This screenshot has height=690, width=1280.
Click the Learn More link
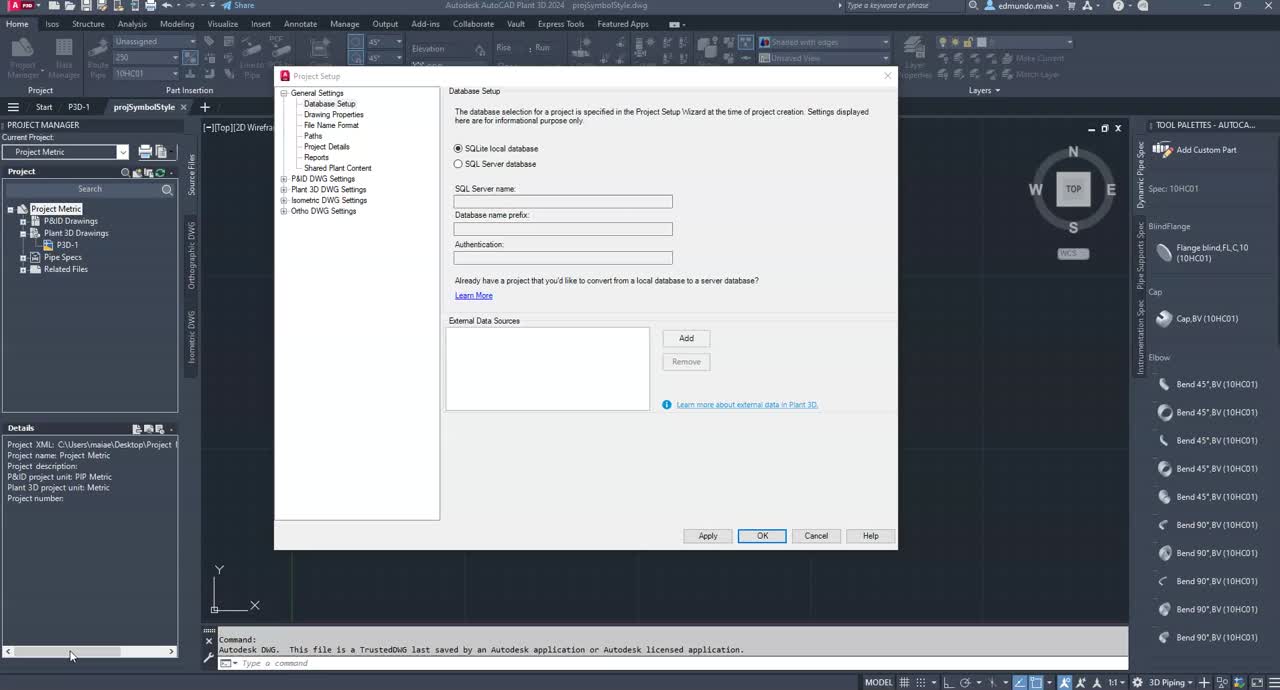(473, 295)
